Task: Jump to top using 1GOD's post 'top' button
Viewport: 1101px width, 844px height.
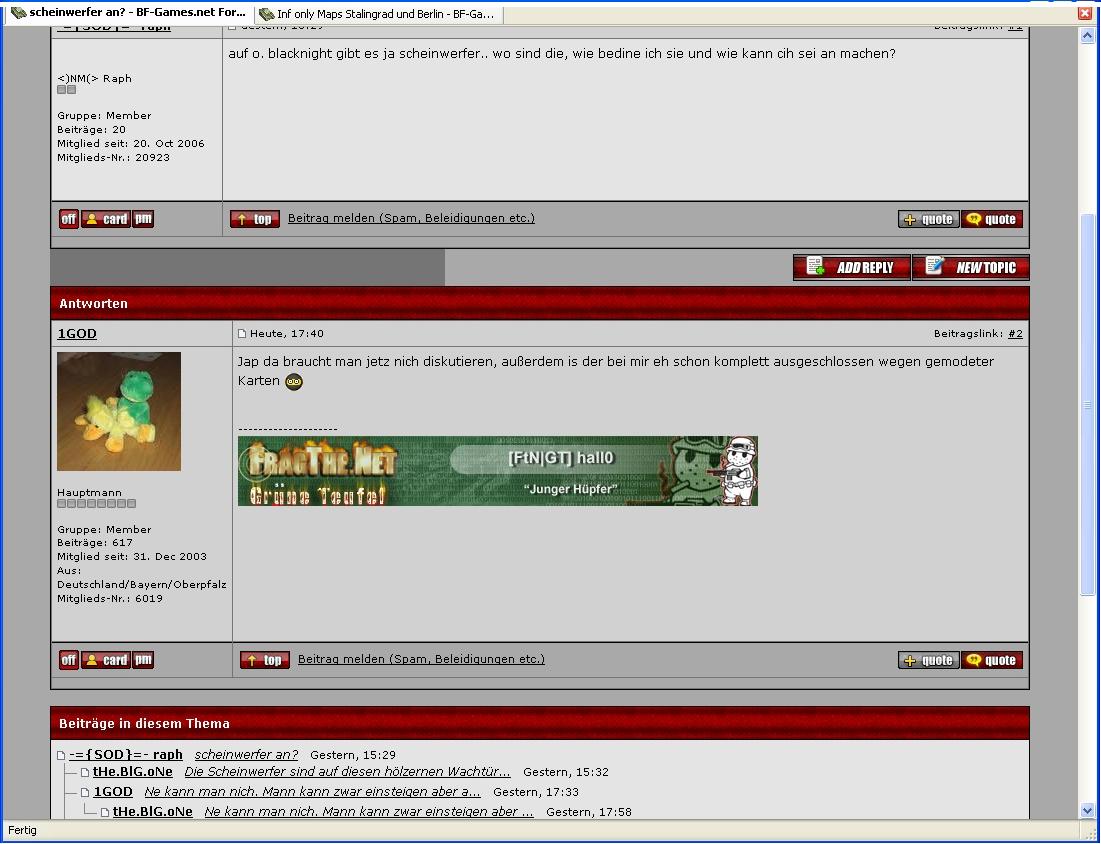Action: (x=265, y=660)
